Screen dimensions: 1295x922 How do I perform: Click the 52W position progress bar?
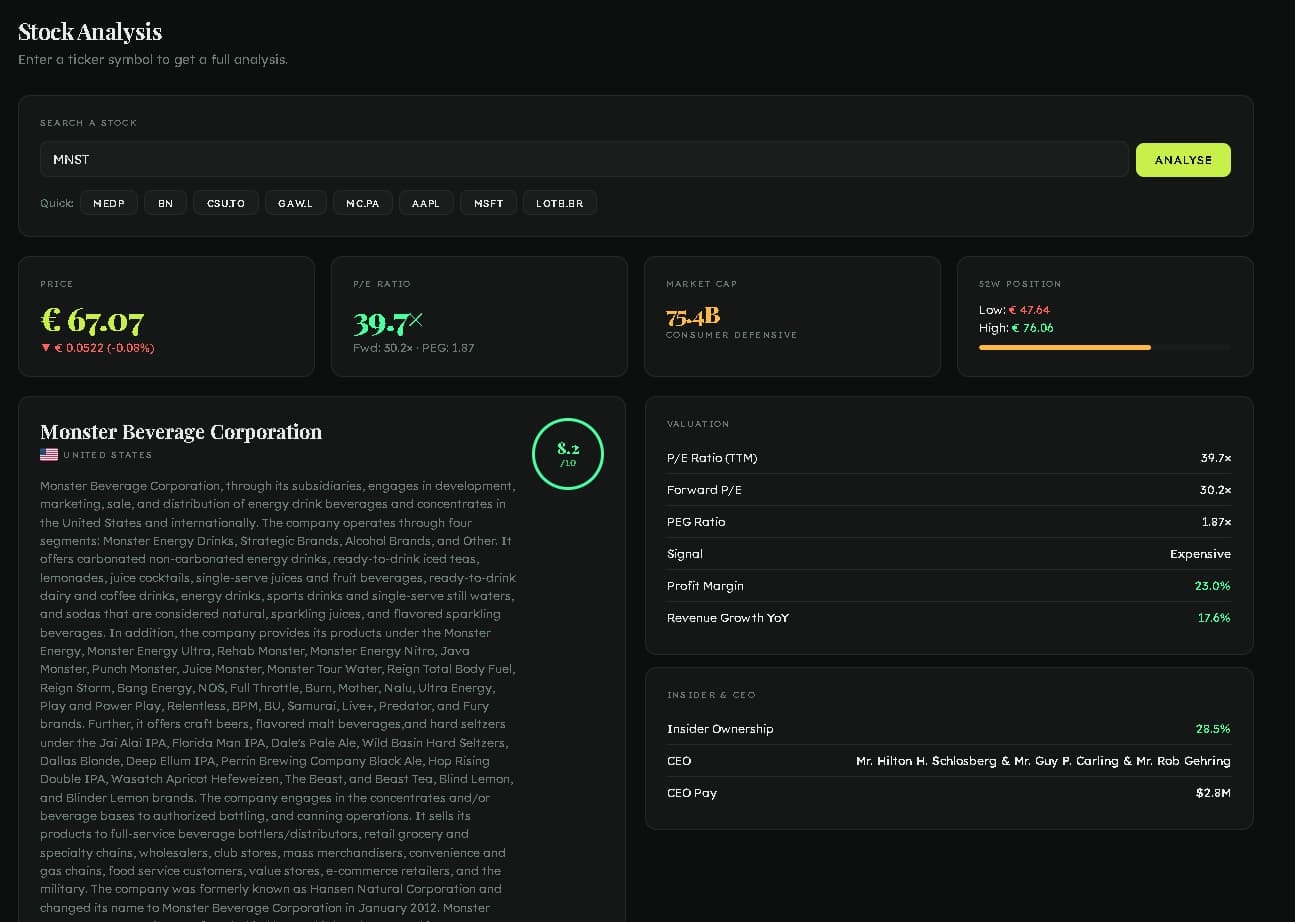pyautogui.click(x=1105, y=347)
